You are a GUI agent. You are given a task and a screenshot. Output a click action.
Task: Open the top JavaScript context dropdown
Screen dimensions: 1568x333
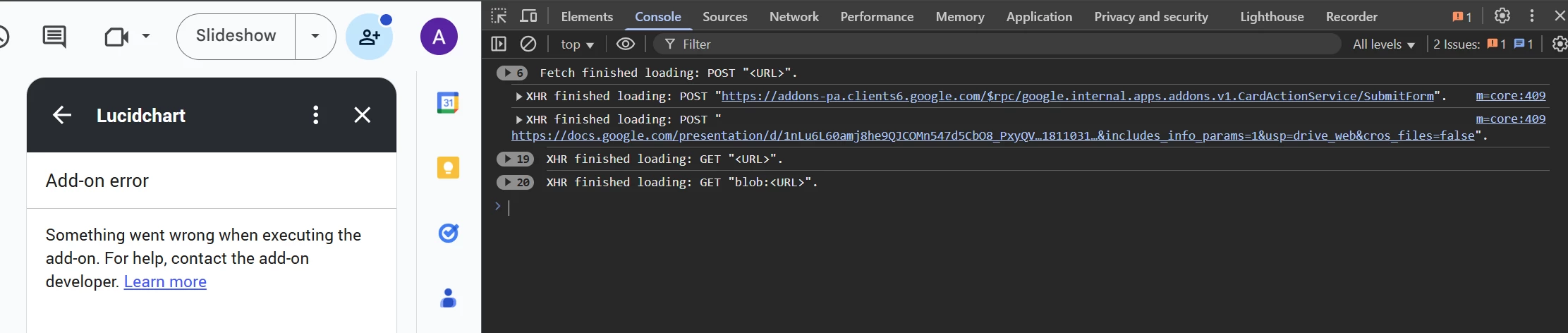coord(577,44)
